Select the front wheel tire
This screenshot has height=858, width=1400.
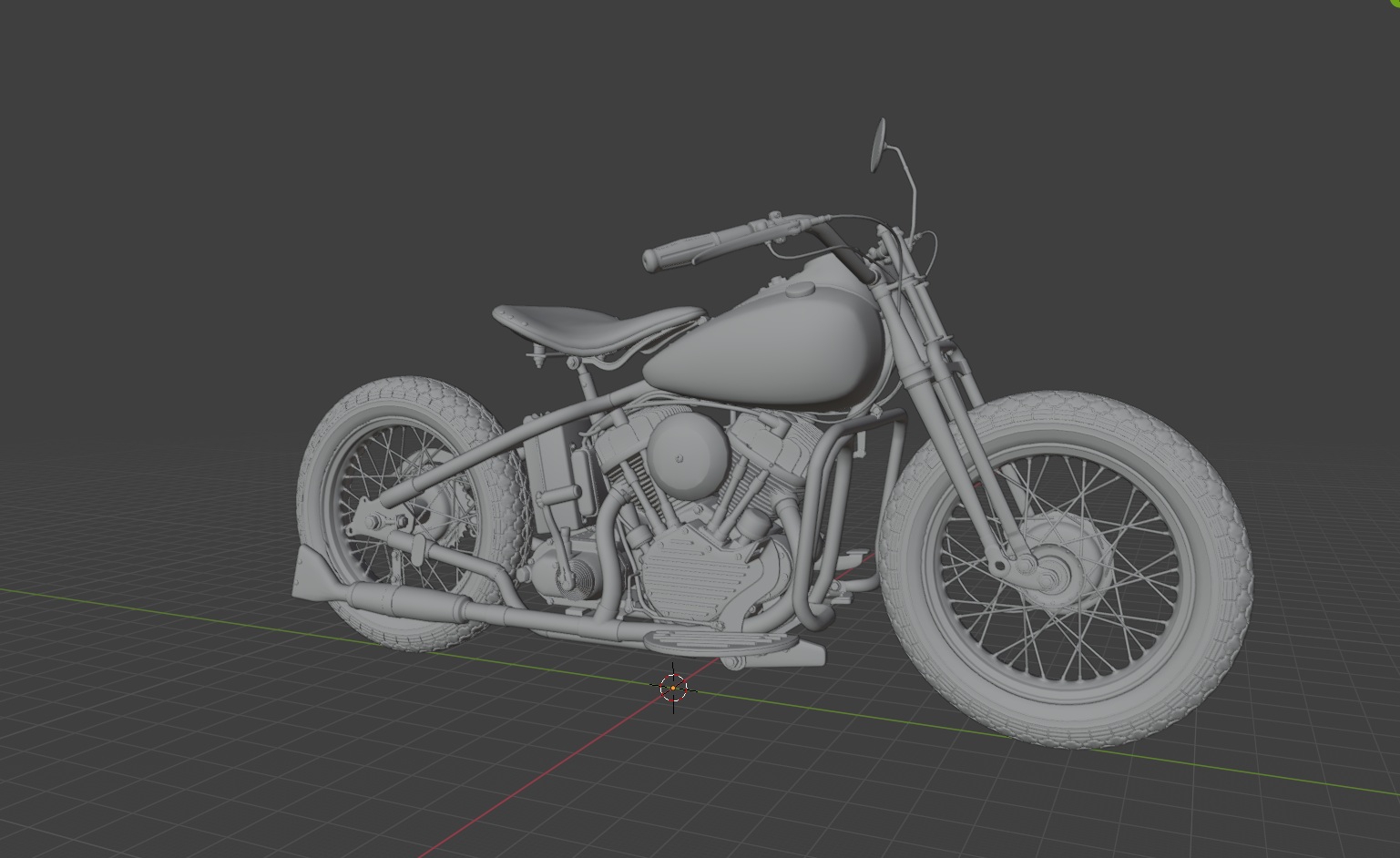(1064, 570)
